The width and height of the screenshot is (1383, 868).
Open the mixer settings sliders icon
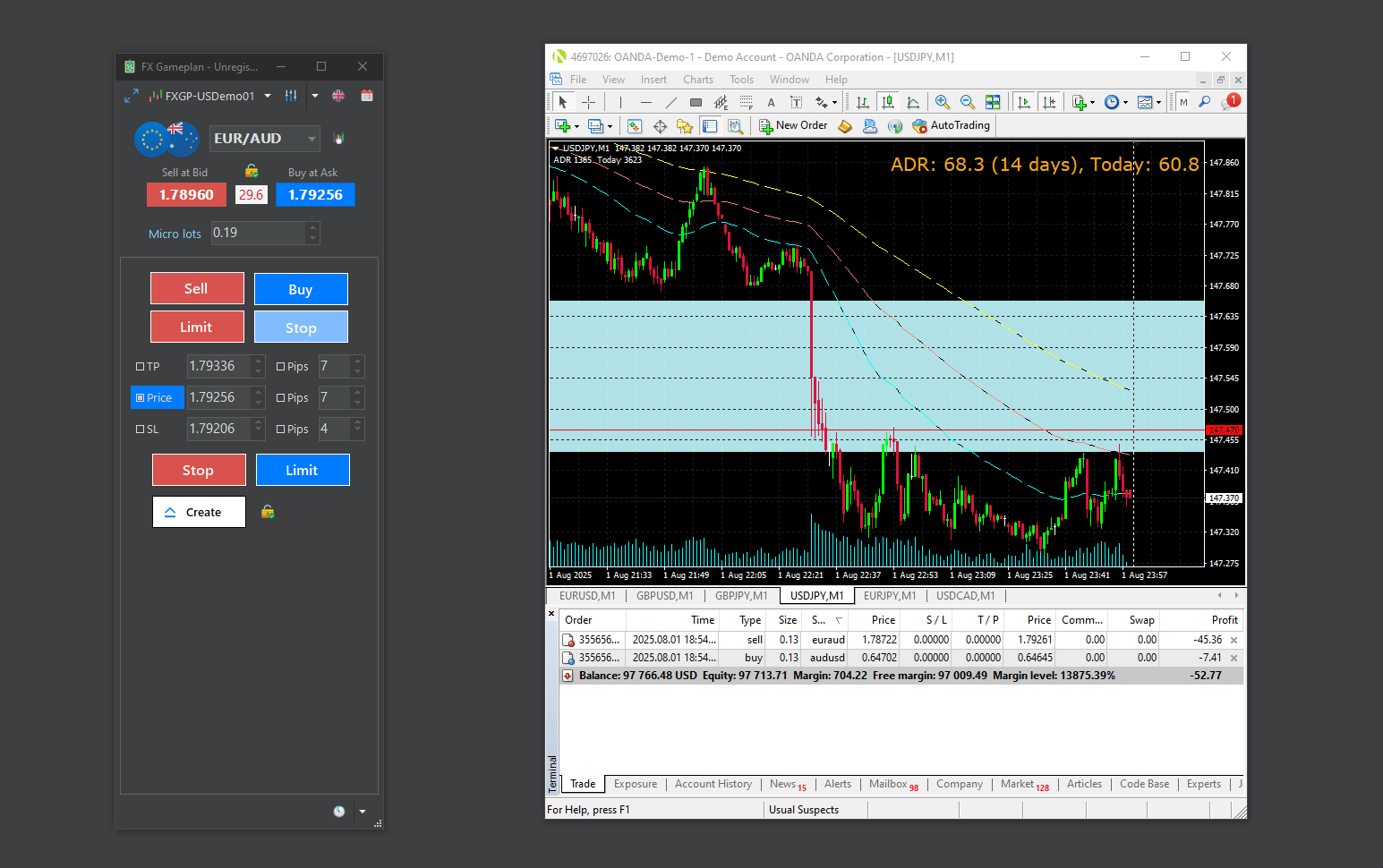[x=291, y=96]
